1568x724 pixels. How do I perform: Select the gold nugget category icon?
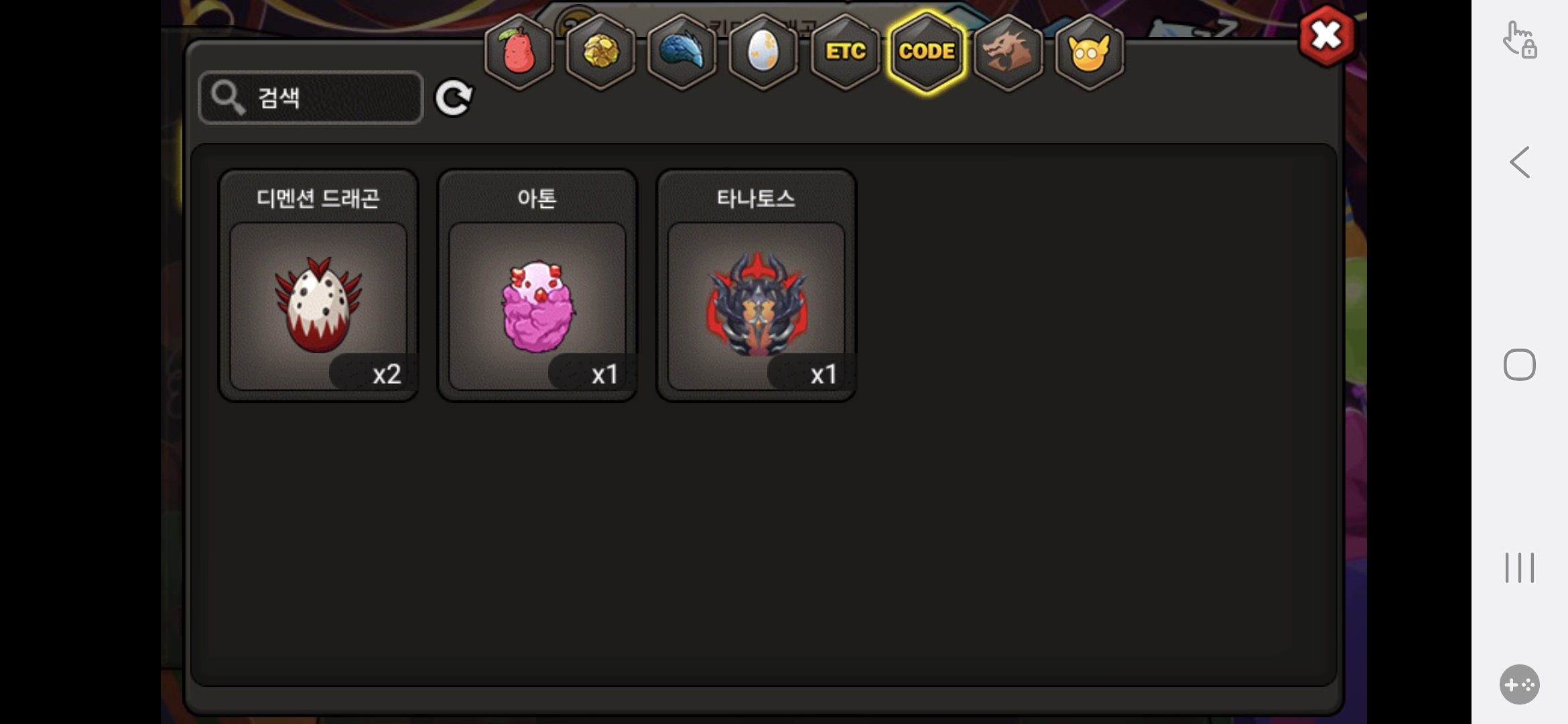click(x=600, y=52)
